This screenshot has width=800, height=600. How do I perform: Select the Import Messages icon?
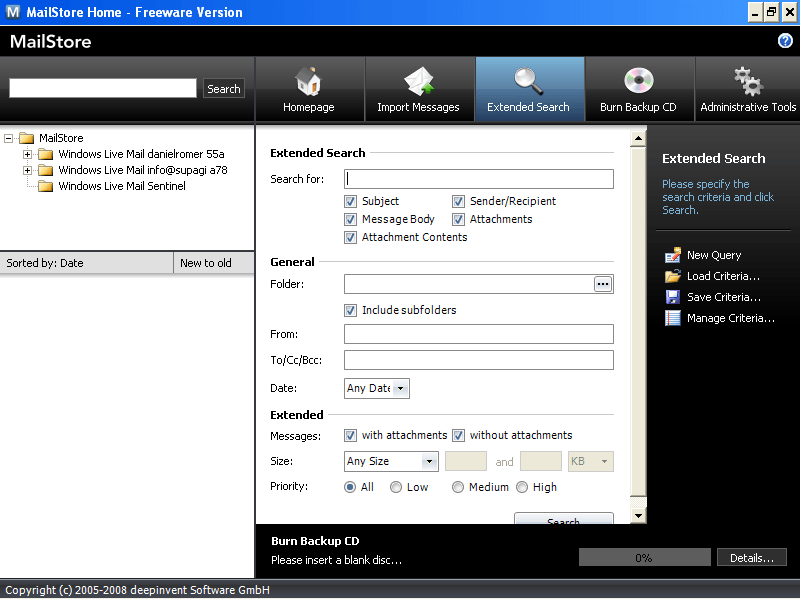419,88
